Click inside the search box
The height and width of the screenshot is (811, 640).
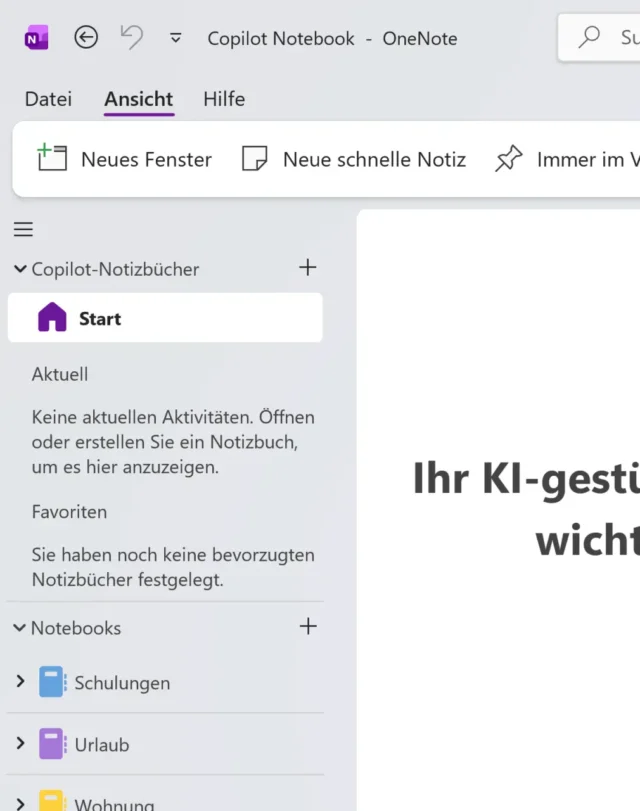[x=599, y=37]
